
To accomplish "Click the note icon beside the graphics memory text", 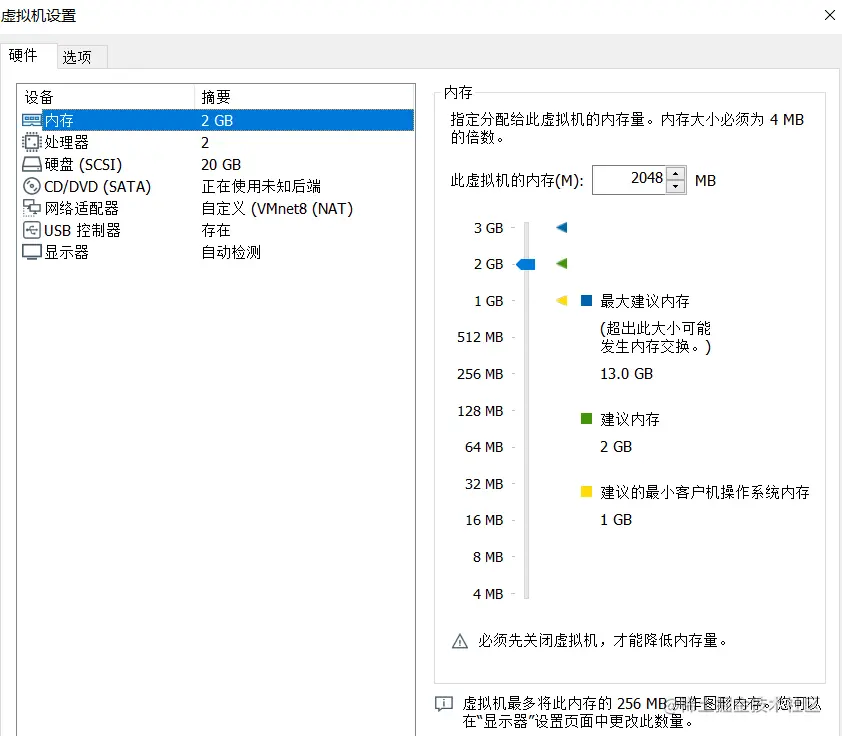I will [x=443, y=704].
